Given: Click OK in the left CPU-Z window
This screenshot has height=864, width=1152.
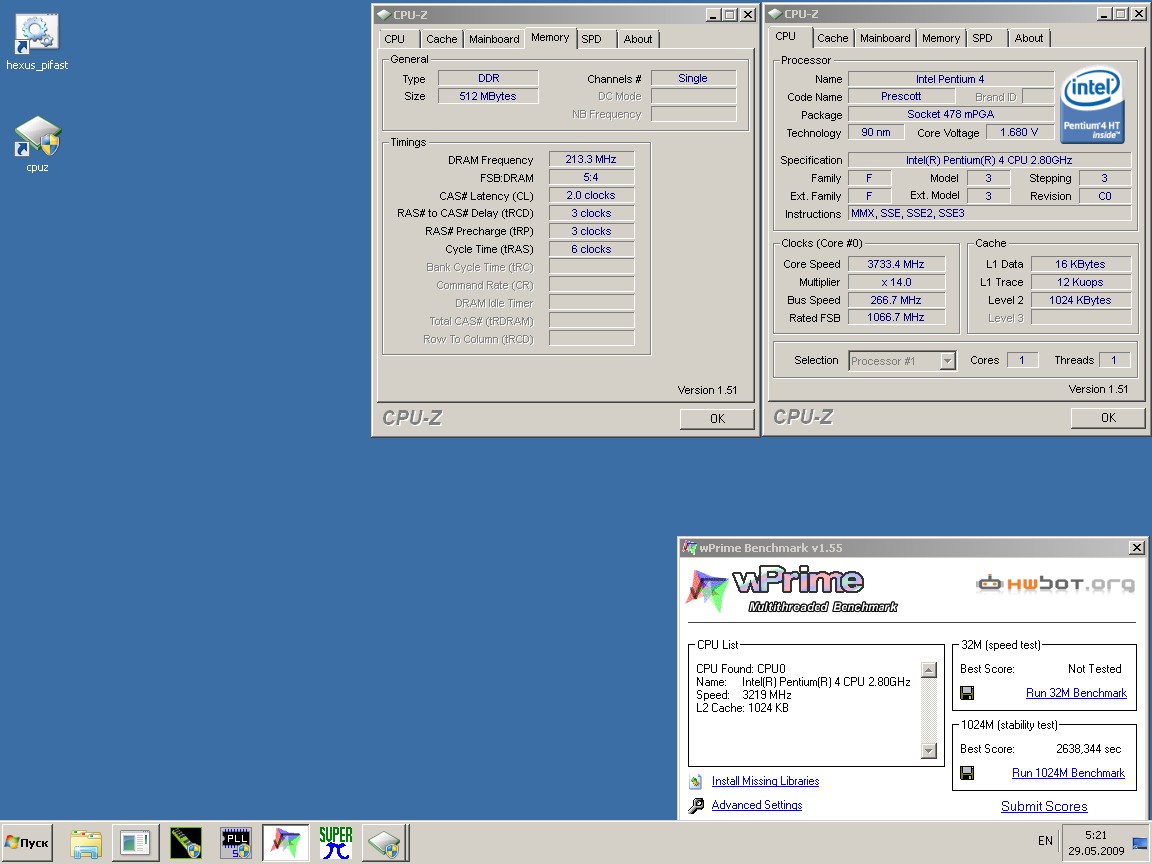Looking at the screenshot, I should 717,419.
